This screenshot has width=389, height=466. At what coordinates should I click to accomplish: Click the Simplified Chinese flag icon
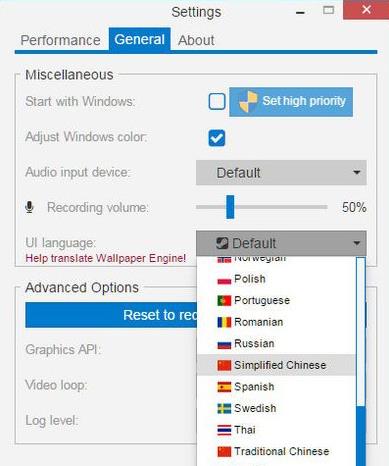coord(224,365)
